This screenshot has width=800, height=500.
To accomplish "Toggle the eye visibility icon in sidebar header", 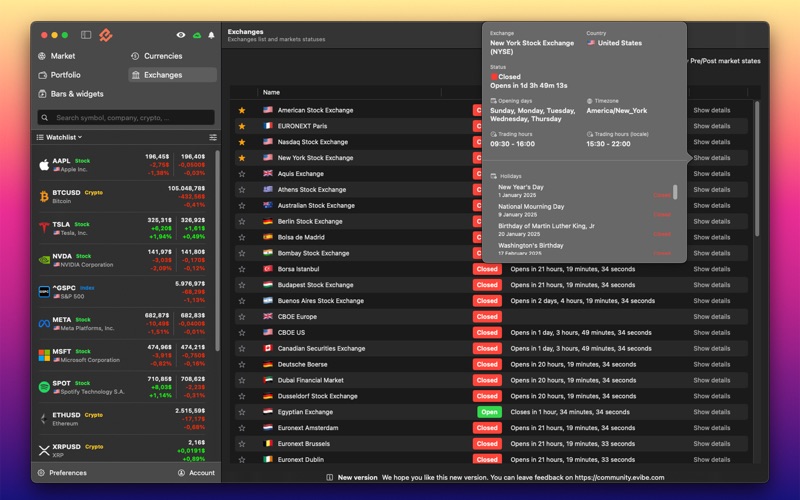I will point(181,35).
